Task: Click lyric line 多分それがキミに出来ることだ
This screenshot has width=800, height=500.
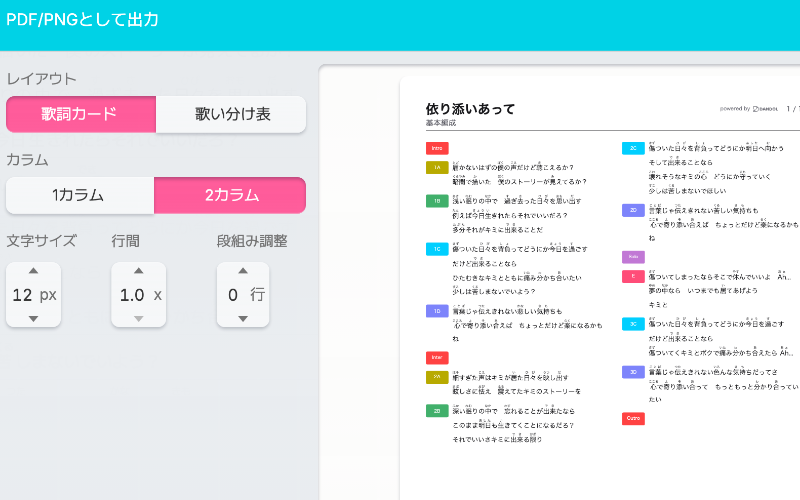Action: coord(497,230)
